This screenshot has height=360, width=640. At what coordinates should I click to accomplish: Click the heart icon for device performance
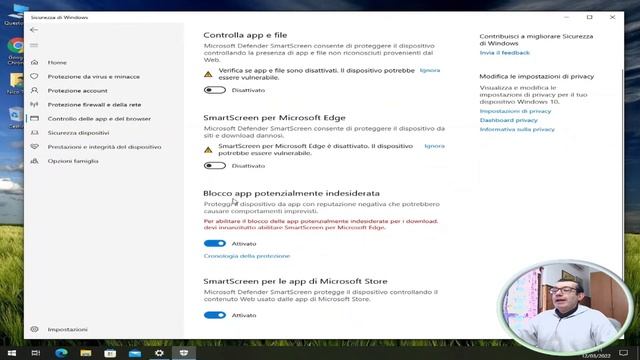point(34,147)
